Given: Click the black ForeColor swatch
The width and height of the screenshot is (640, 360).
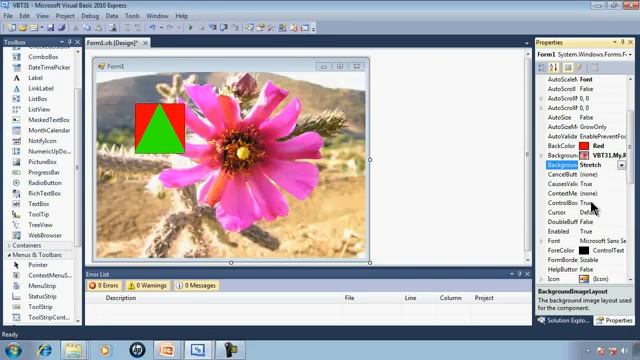Looking at the screenshot, I should [584, 250].
